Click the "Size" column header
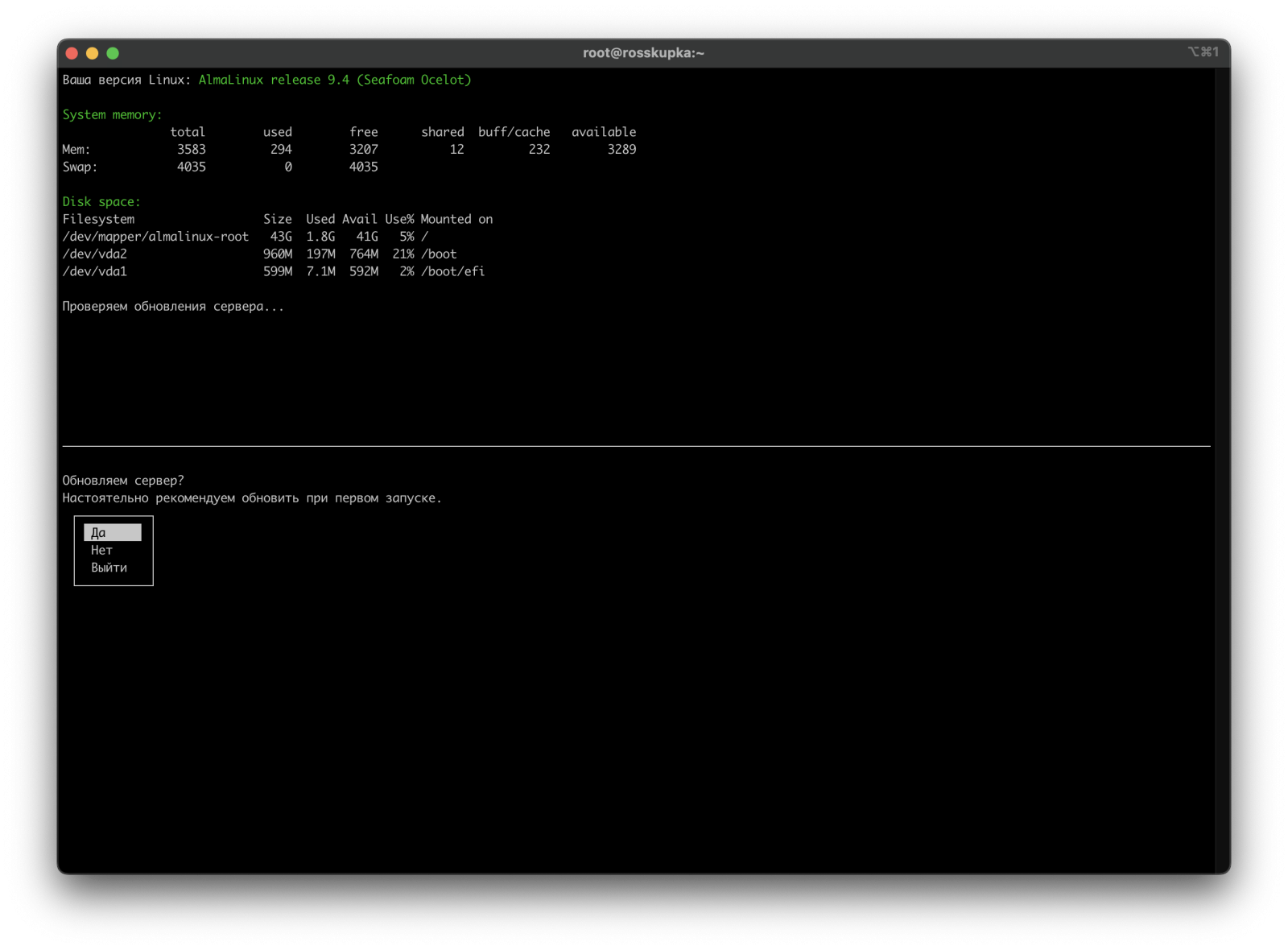Image resolution: width=1288 pixels, height=950 pixels. 278,219
